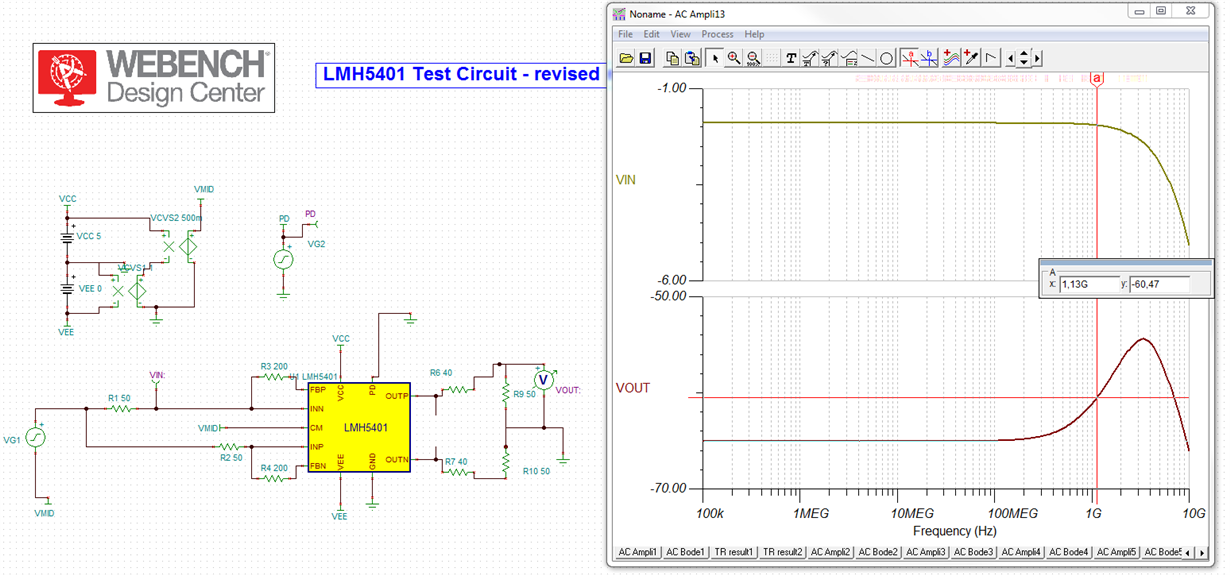Switch to the TR result1 tab
This screenshot has width=1230, height=575.
734,552
